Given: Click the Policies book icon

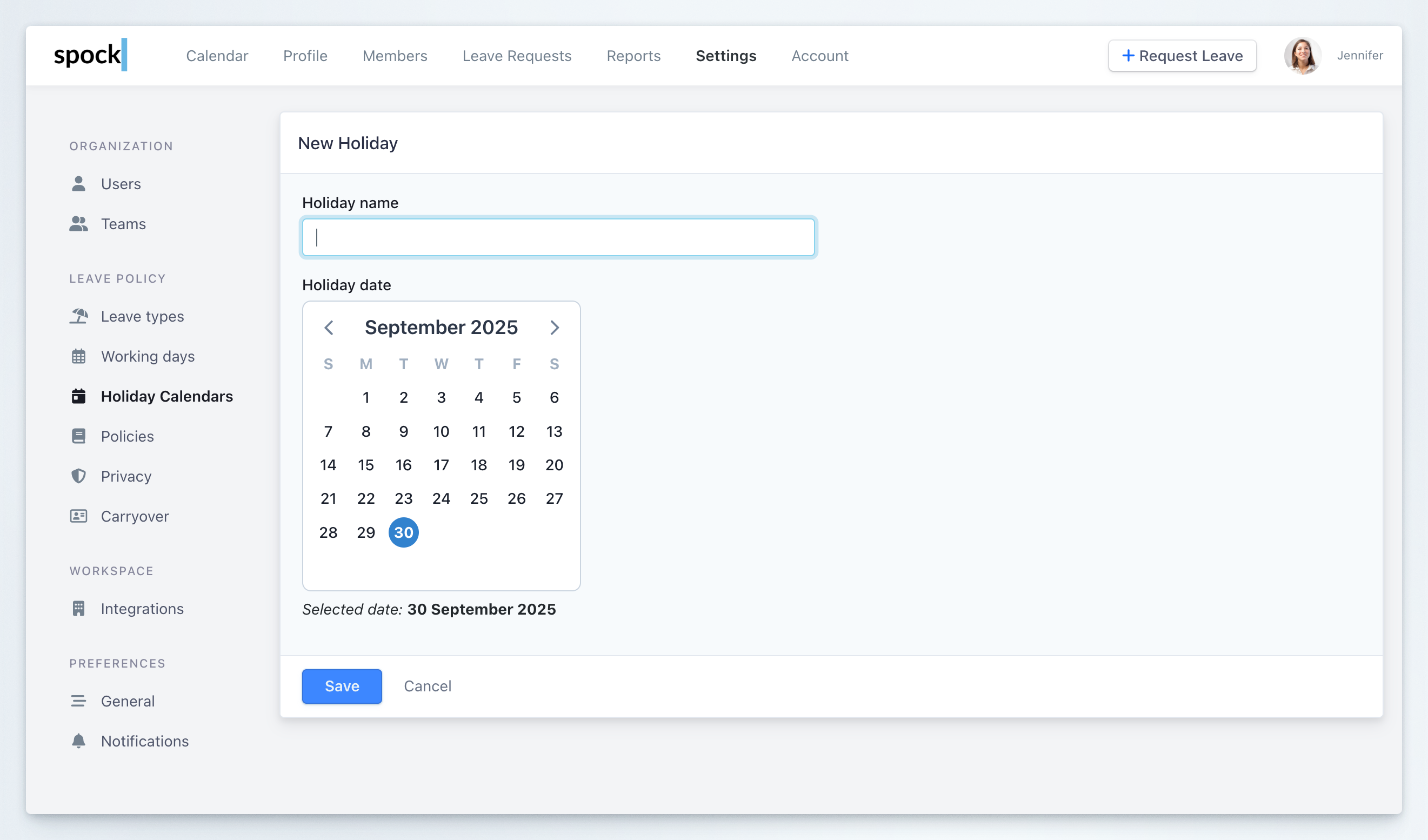Looking at the screenshot, I should (79, 436).
